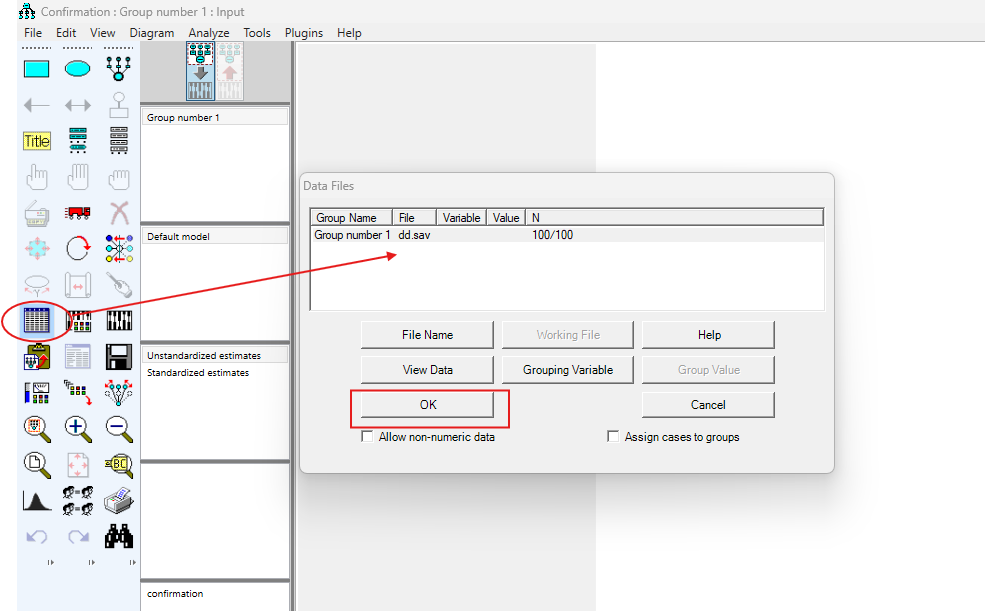Click the Calculate estimates abacus icon
The height and width of the screenshot is (611, 985).
tap(119, 321)
